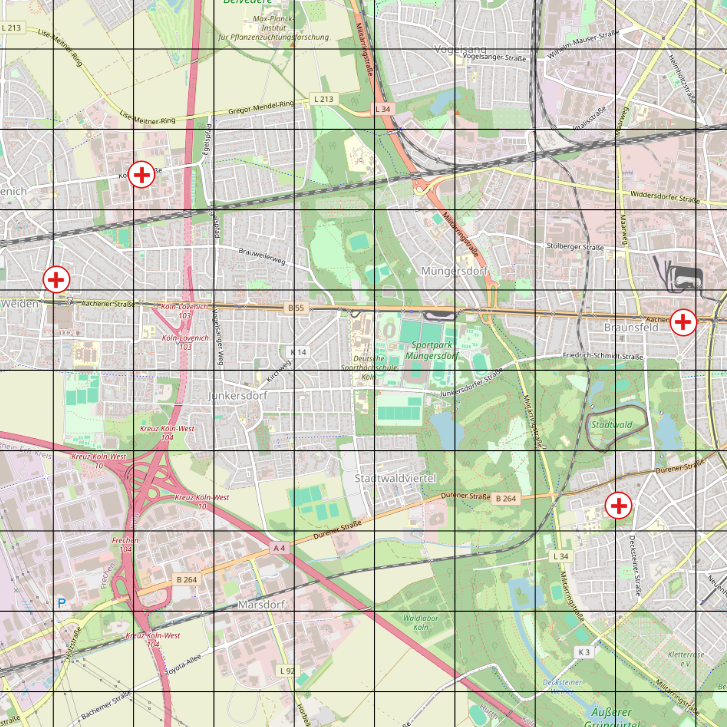727x727 pixels.
Task: Select B 264 shield near Frechen
Action: click(186, 580)
